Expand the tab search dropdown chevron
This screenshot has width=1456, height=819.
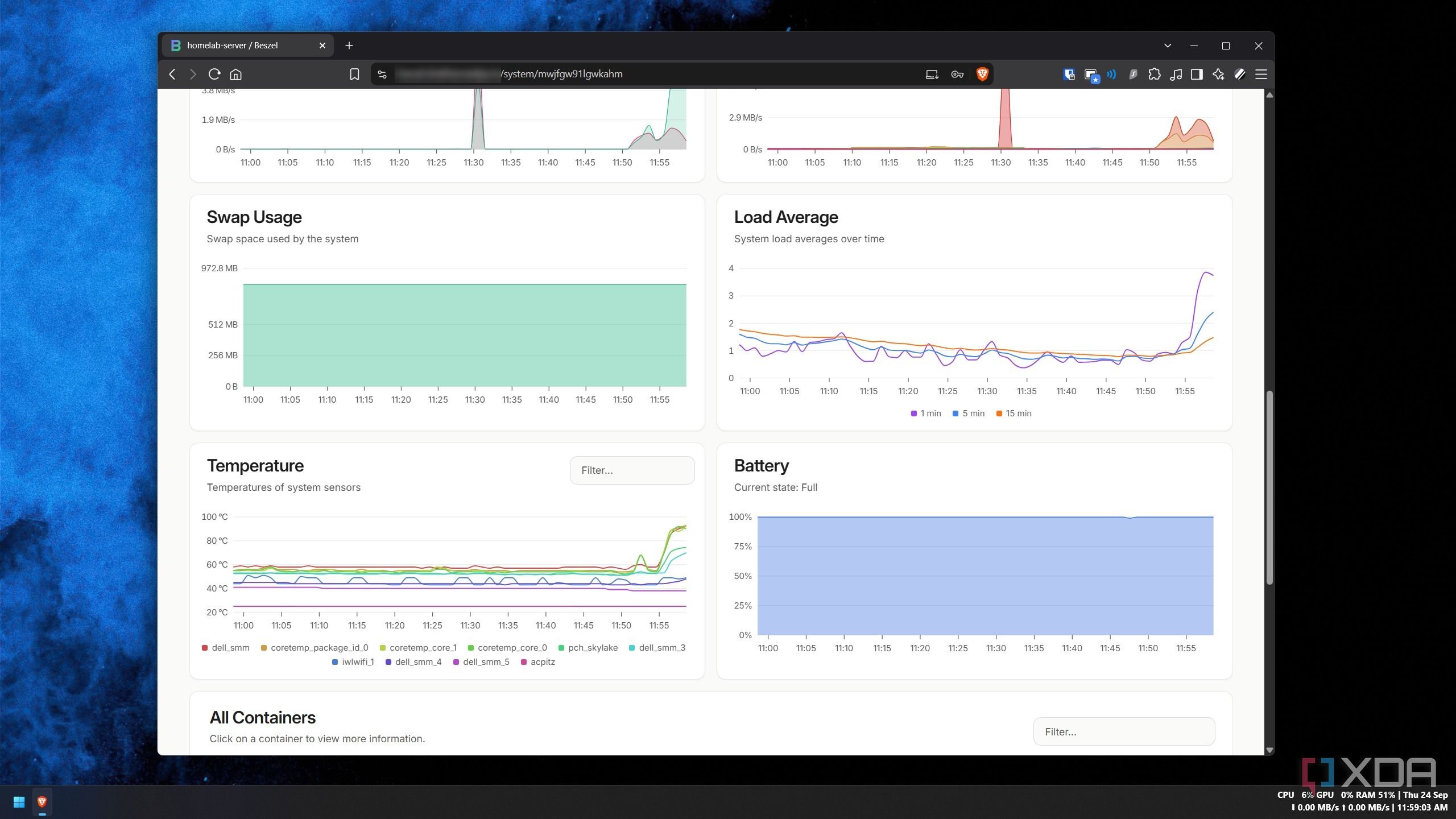click(1168, 45)
